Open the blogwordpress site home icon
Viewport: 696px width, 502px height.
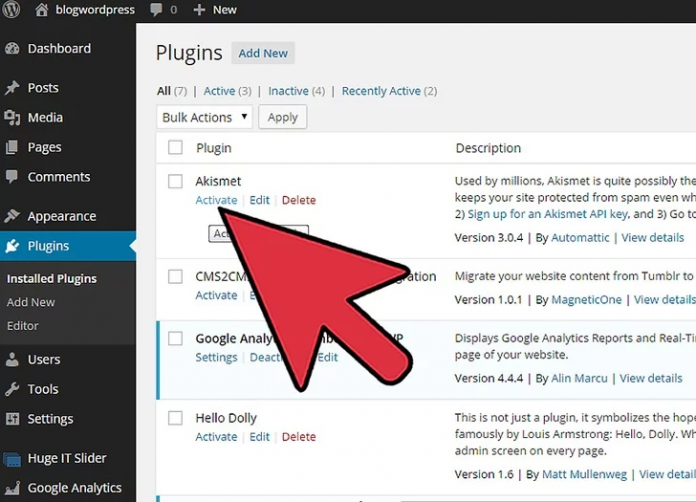pos(42,10)
